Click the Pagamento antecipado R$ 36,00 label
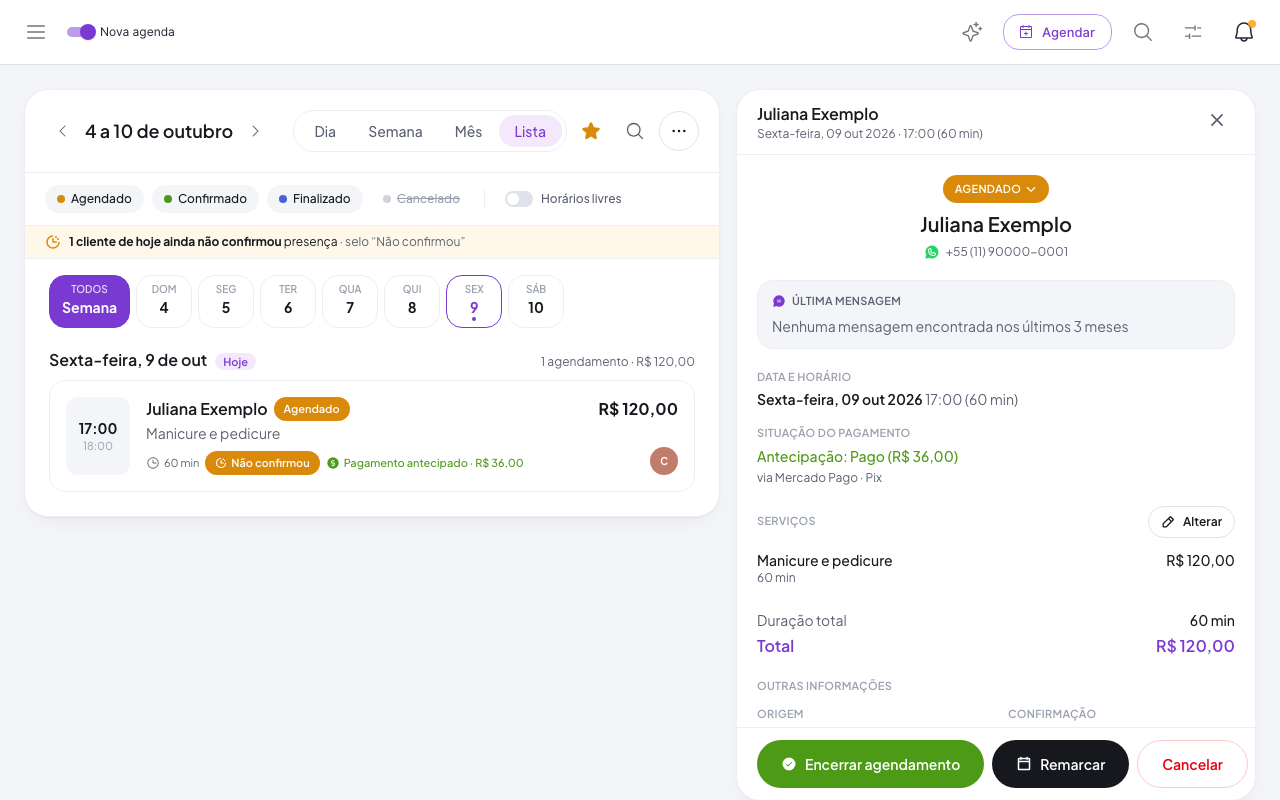This screenshot has width=1280, height=800. [425, 463]
